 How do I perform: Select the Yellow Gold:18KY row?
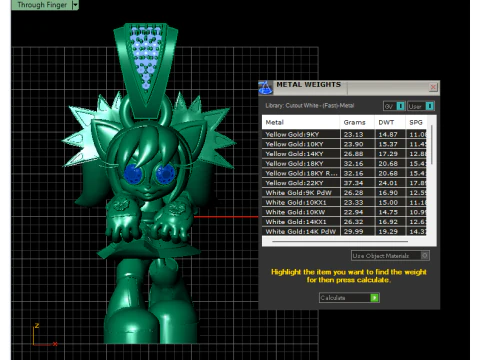pos(344,163)
